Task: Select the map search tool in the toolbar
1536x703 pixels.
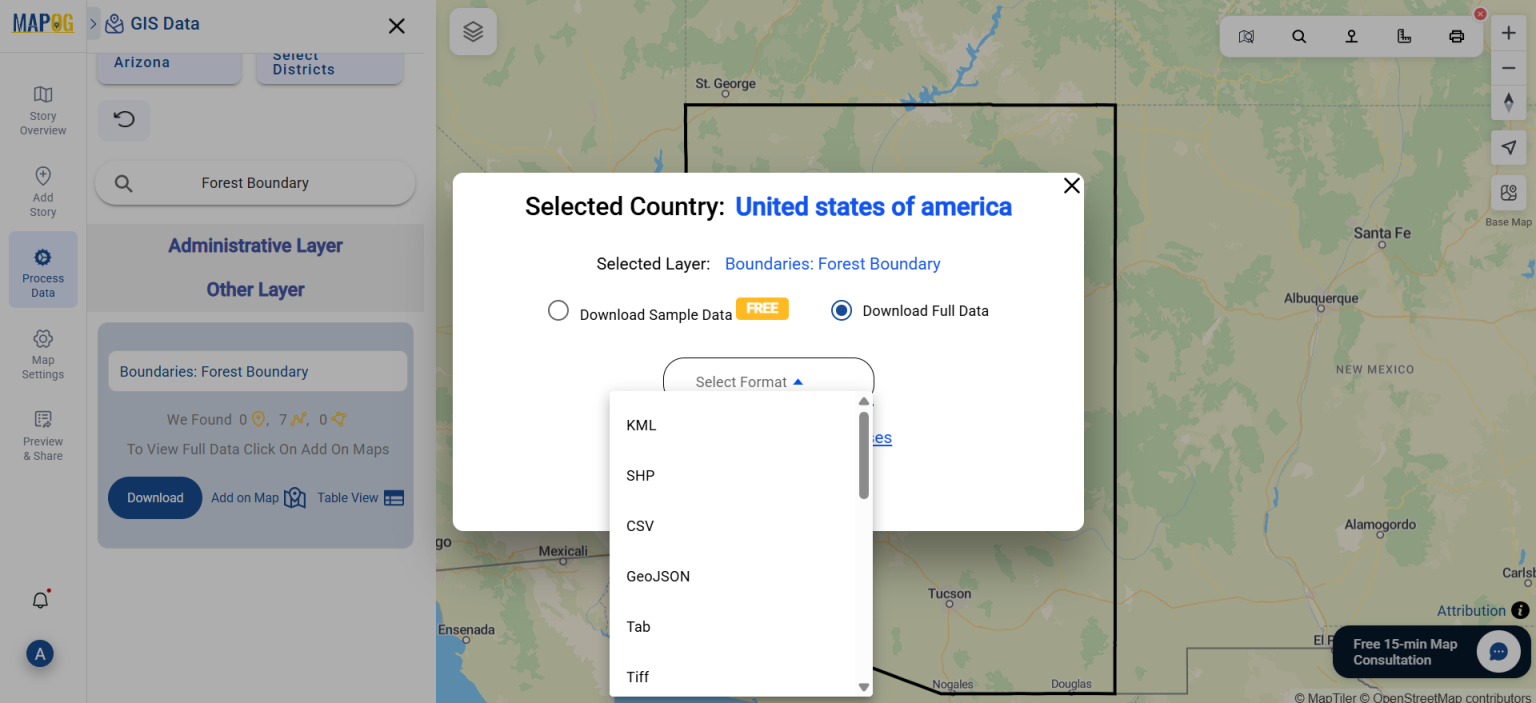Action: pyautogui.click(x=1298, y=36)
